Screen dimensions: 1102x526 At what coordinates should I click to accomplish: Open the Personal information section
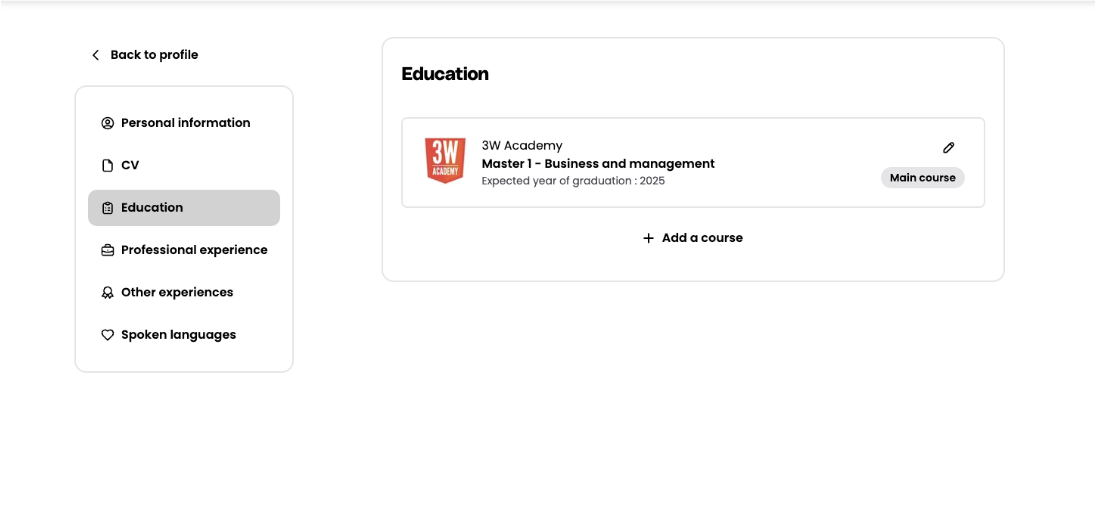(x=185, y=123)
